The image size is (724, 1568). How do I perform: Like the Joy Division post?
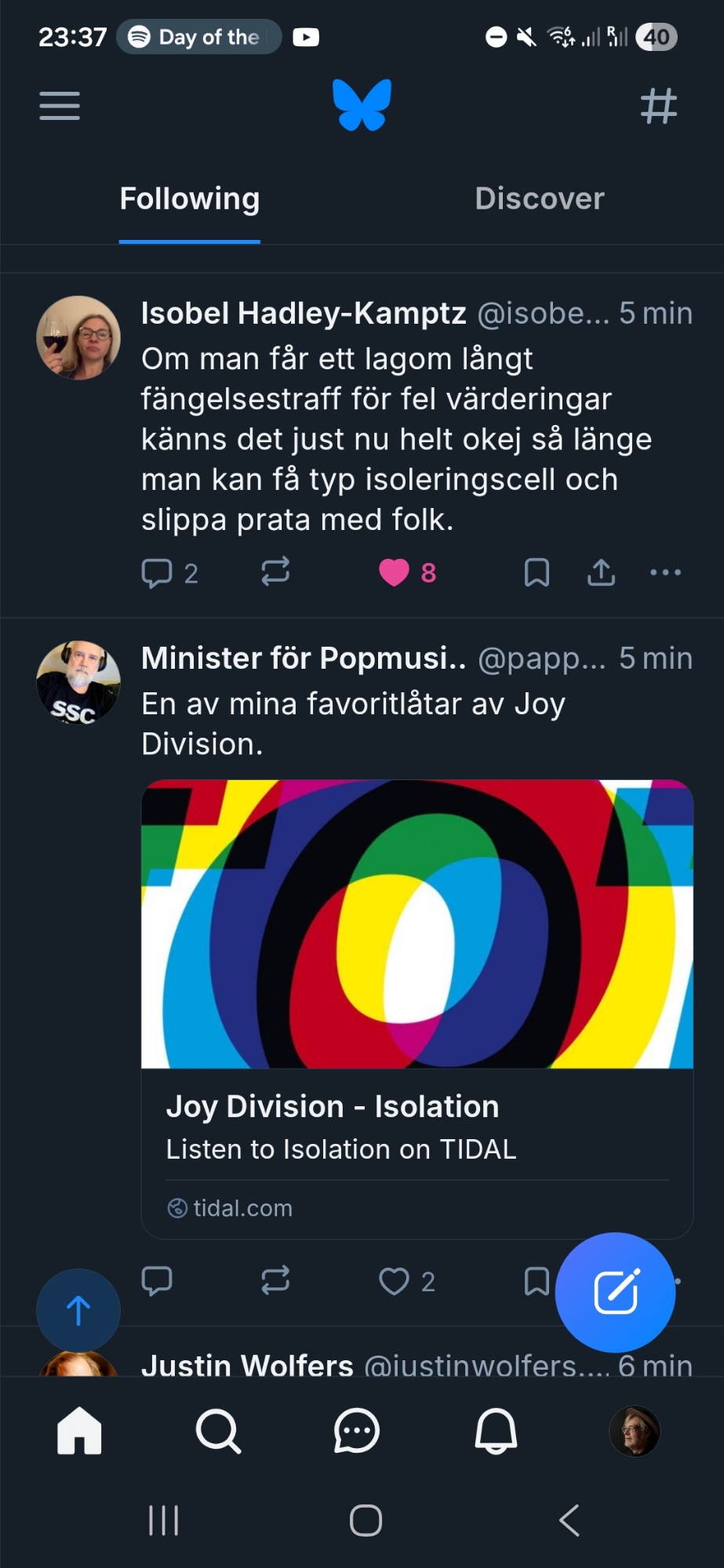click(x=395, y=1282)
